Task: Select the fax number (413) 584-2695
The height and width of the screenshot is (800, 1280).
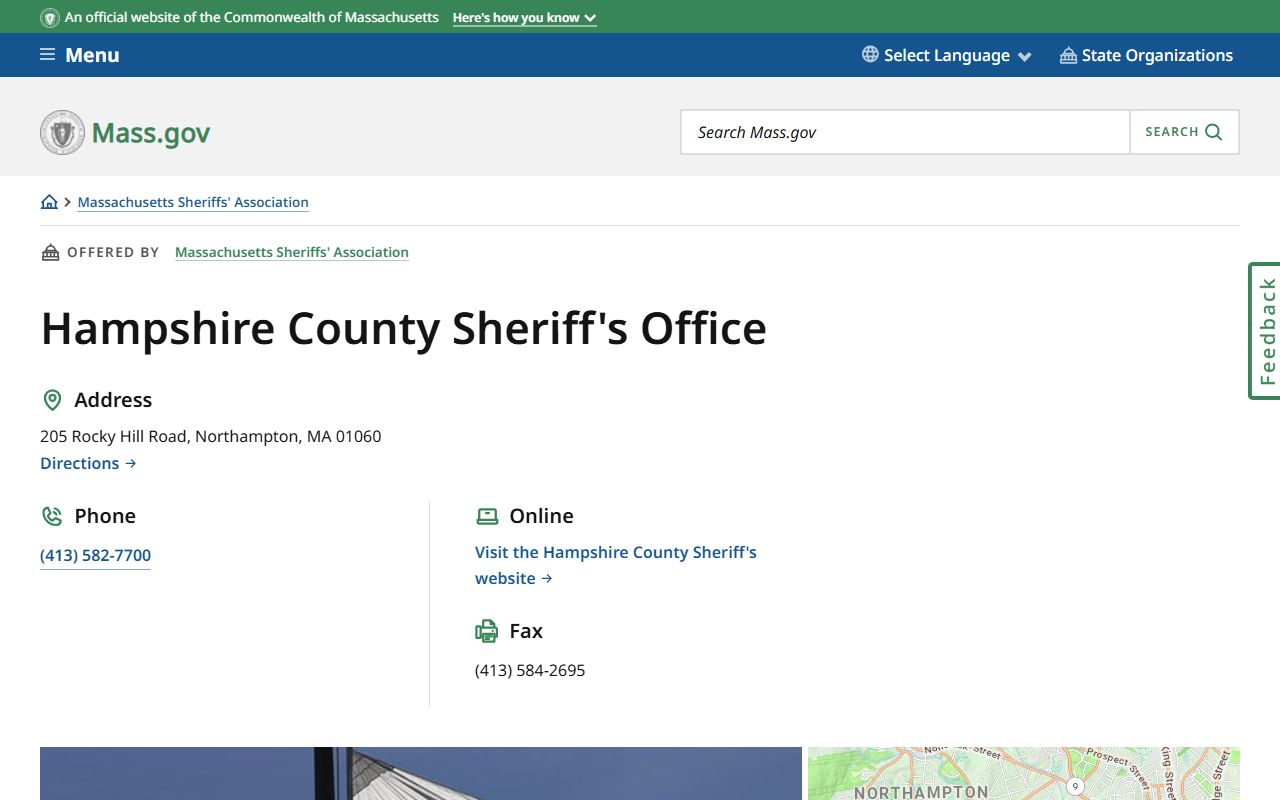Action: pos(530,670)
